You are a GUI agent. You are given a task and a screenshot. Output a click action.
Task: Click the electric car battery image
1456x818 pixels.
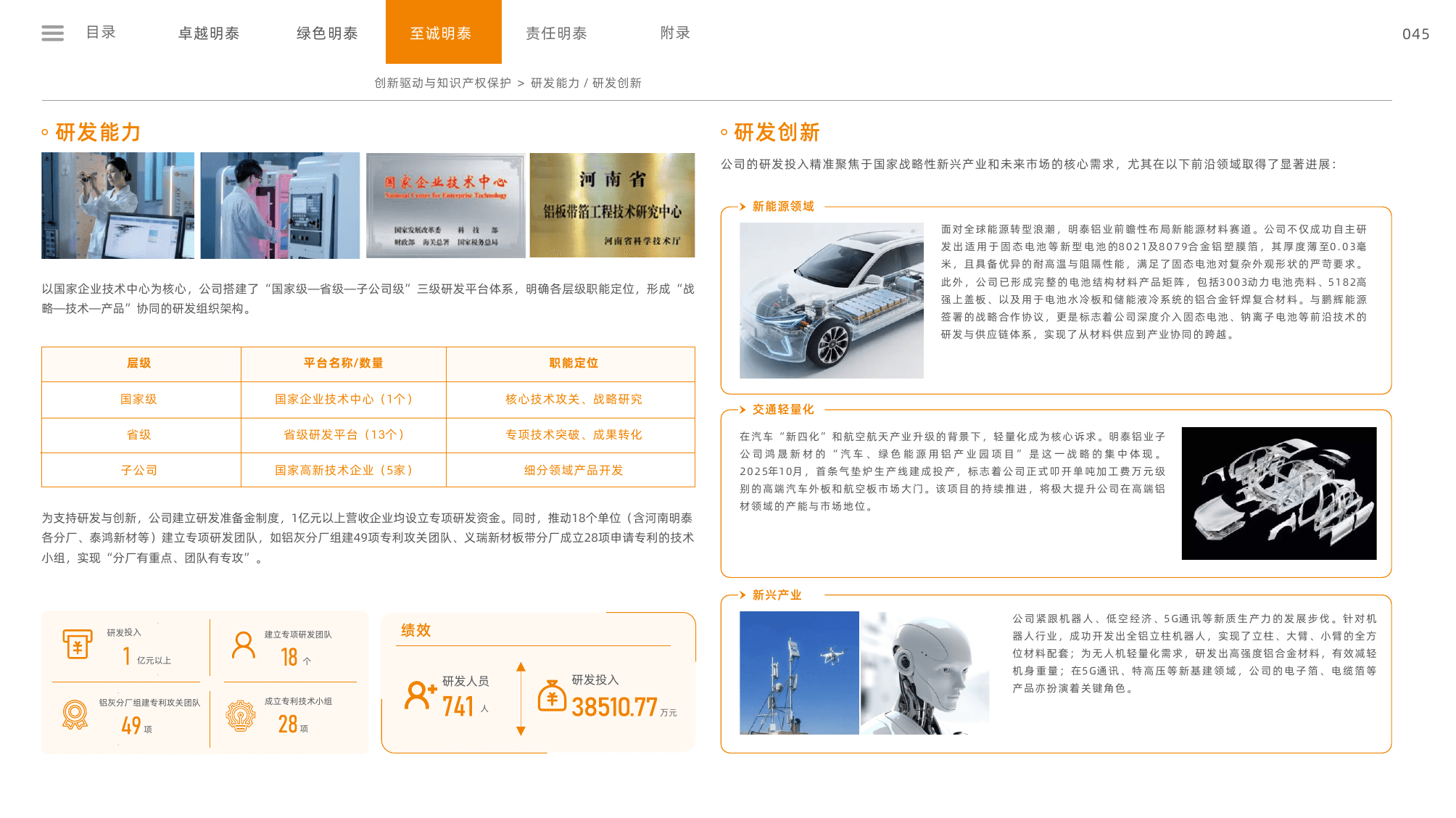(x=832, y=300)
